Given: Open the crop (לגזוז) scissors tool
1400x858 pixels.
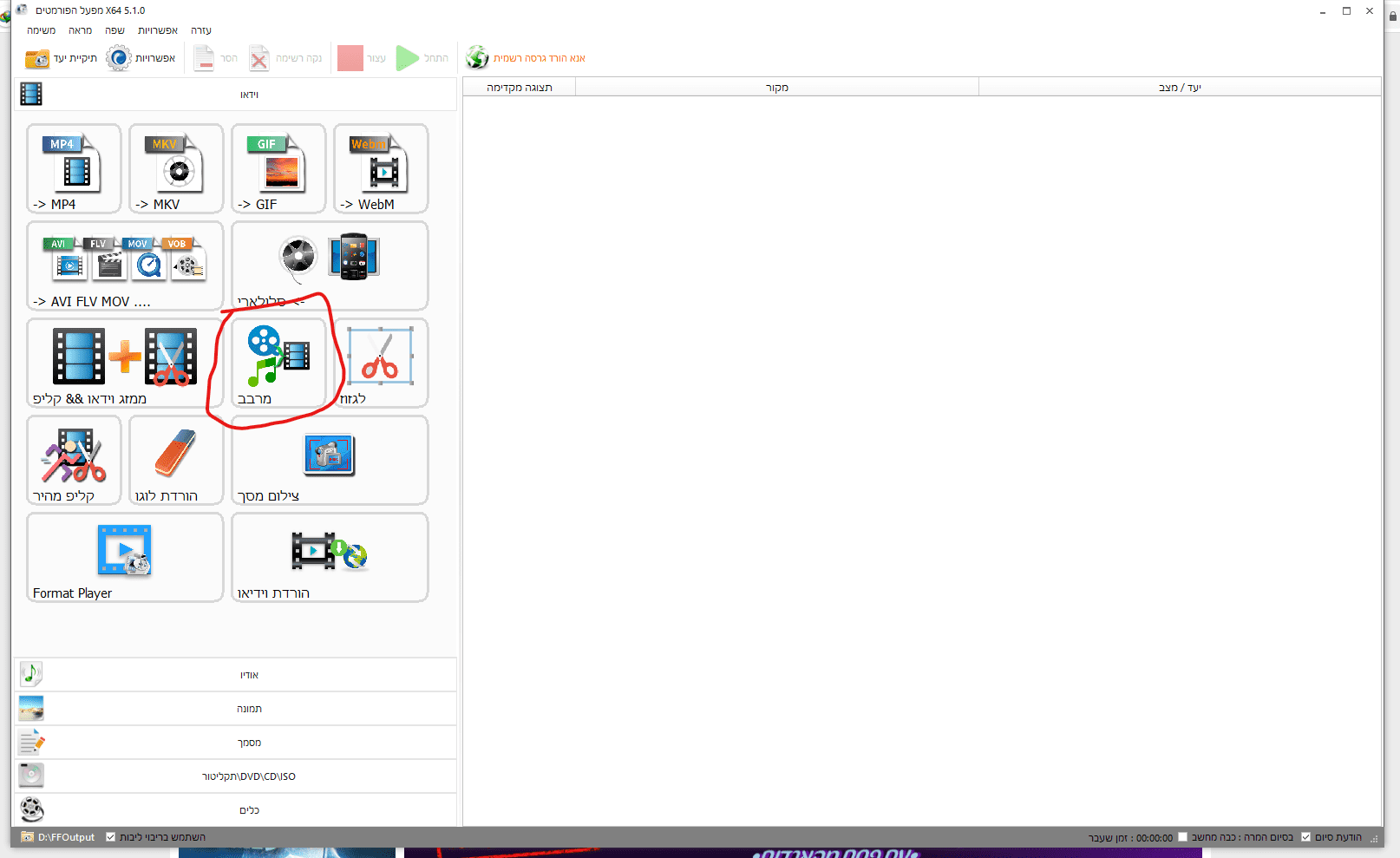Looking at the screenshot, I should (x=381, y=363).
